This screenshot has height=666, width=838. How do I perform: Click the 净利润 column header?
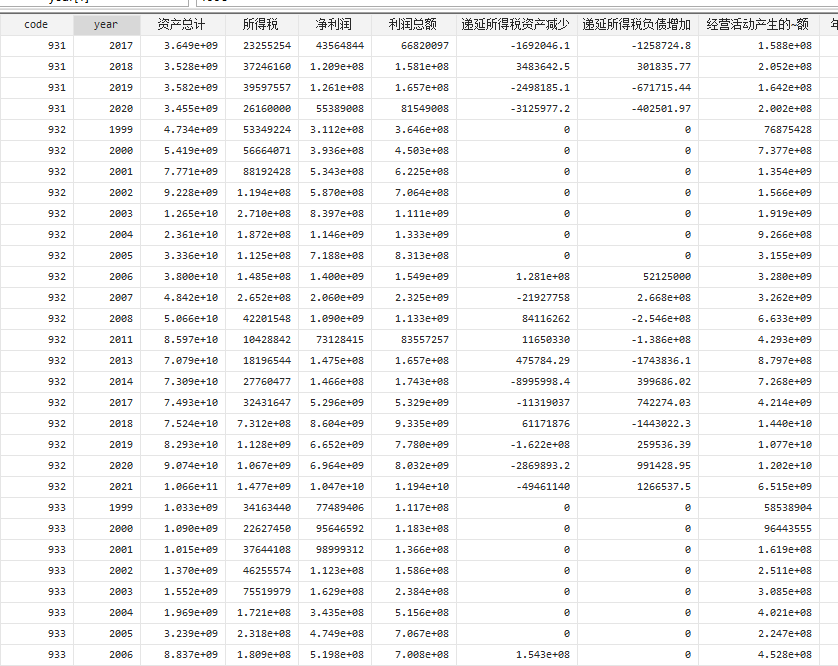tap(334, 24)
